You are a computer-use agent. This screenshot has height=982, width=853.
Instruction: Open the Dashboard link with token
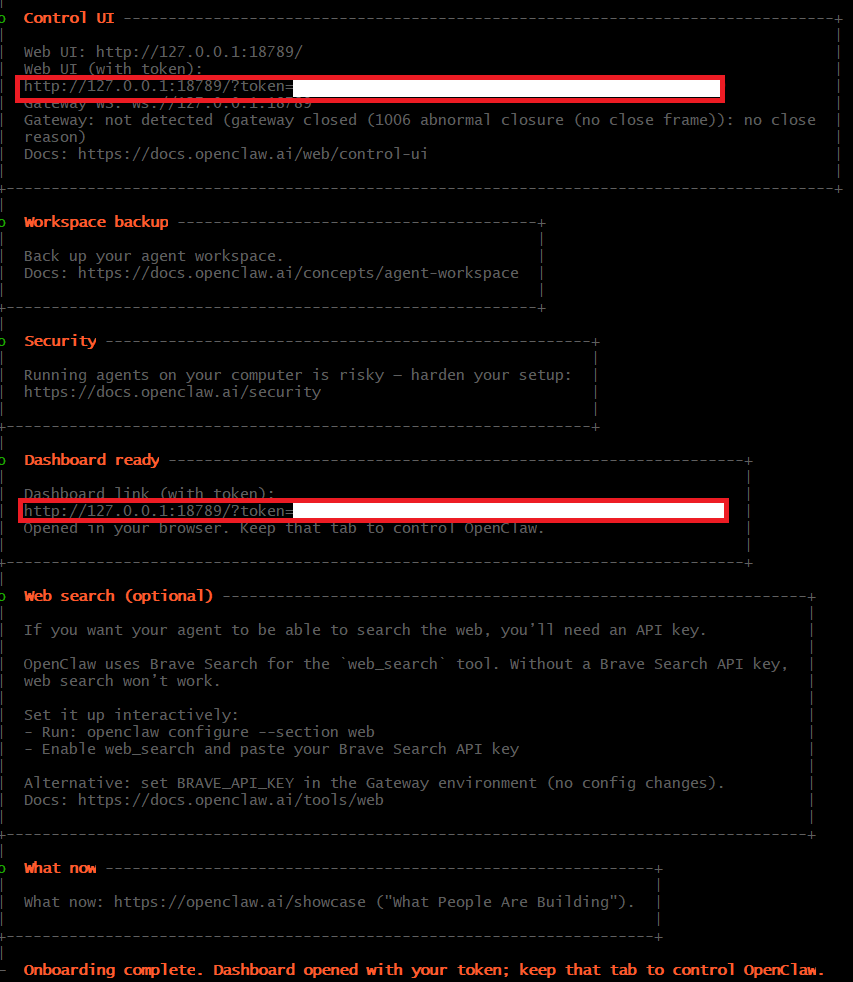coord(373,511)
